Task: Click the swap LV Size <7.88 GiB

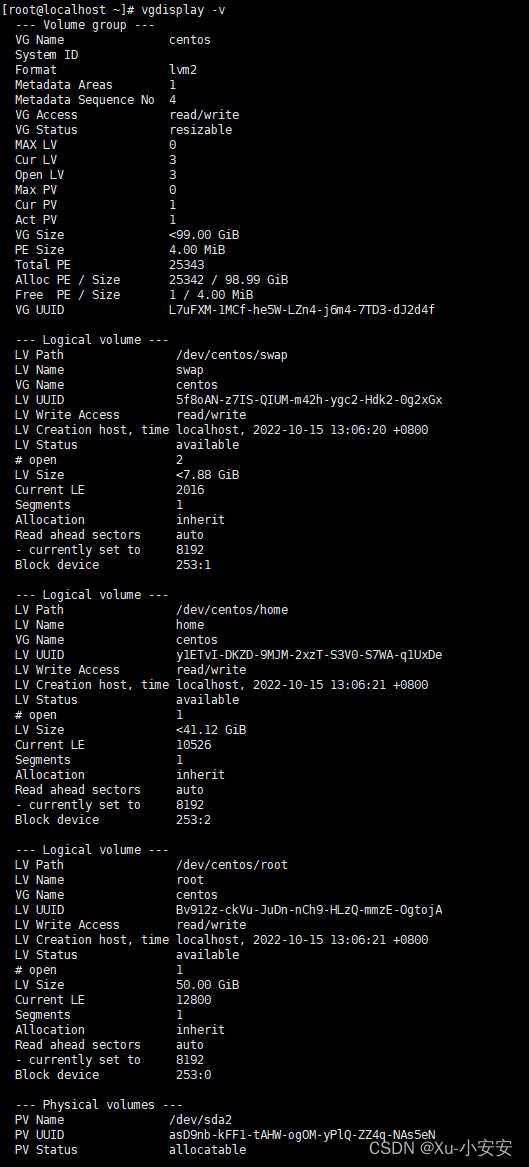Action: (x=208, y=475)
